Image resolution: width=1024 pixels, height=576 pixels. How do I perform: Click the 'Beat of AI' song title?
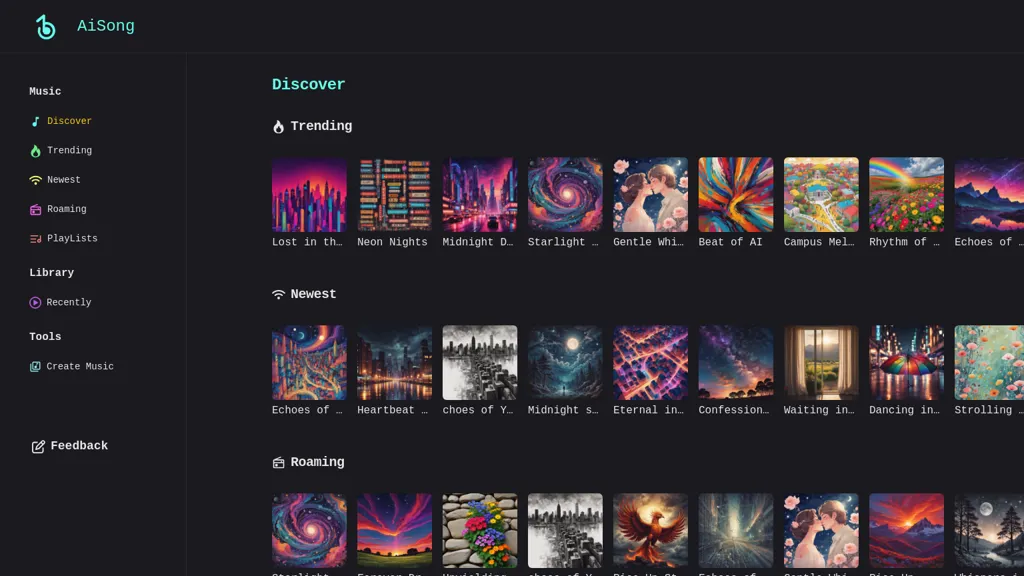point(730,242)
